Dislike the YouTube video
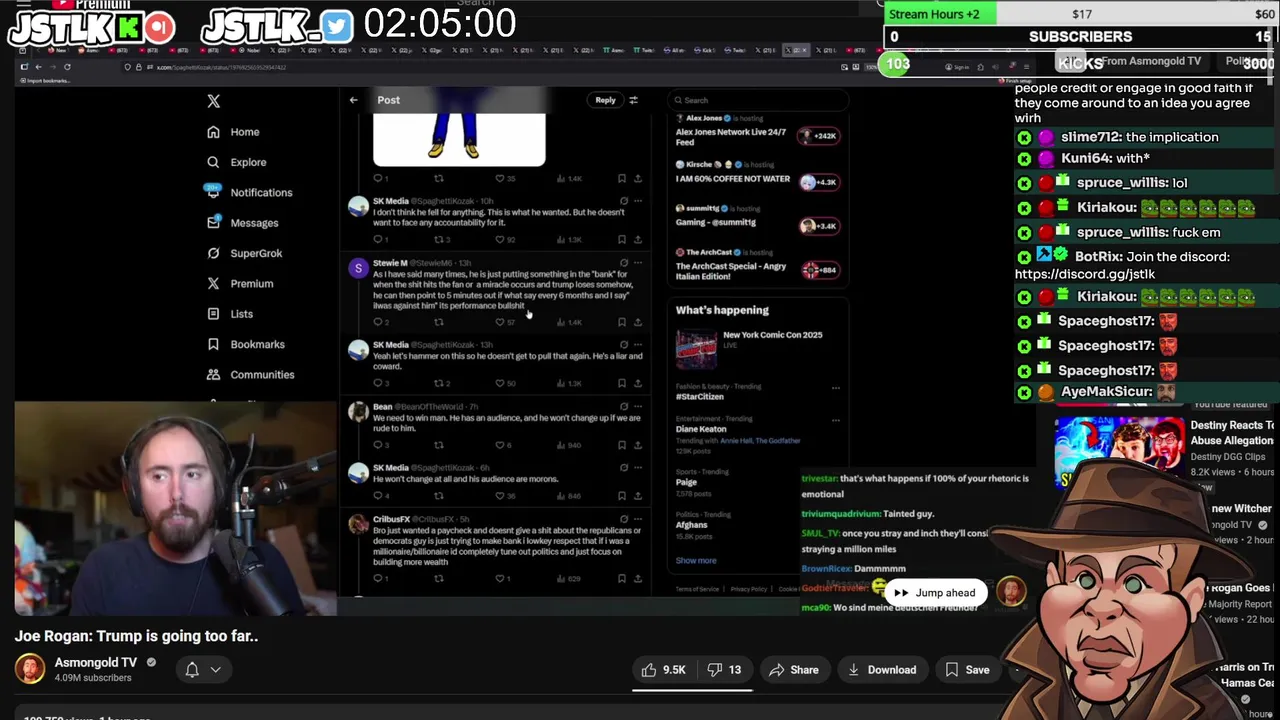Image resolution: width=1280 pixels, height=720 pixels. click(x=727, y=670)
